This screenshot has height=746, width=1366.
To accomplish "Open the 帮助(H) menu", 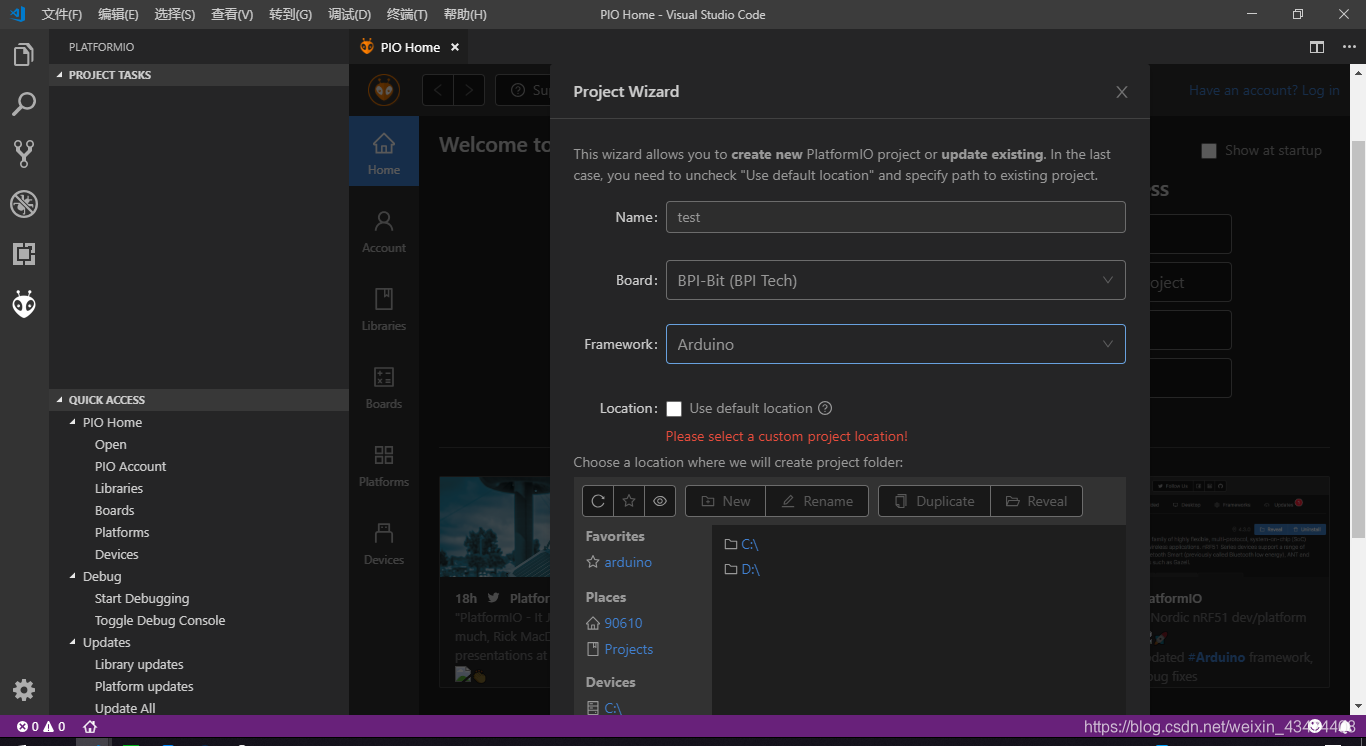I will click(x=465, y=15).
